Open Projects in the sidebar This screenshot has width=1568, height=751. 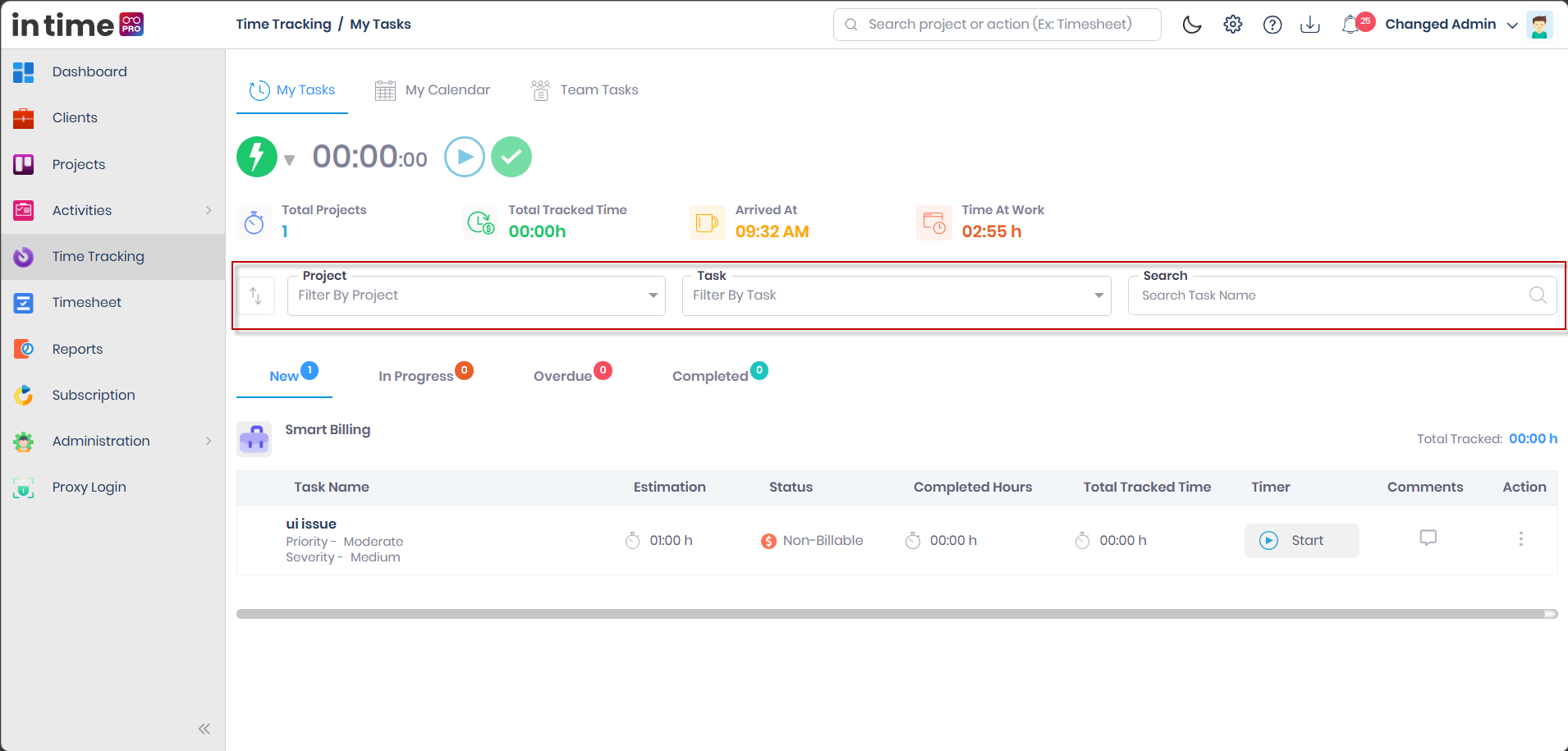(113, 164)
